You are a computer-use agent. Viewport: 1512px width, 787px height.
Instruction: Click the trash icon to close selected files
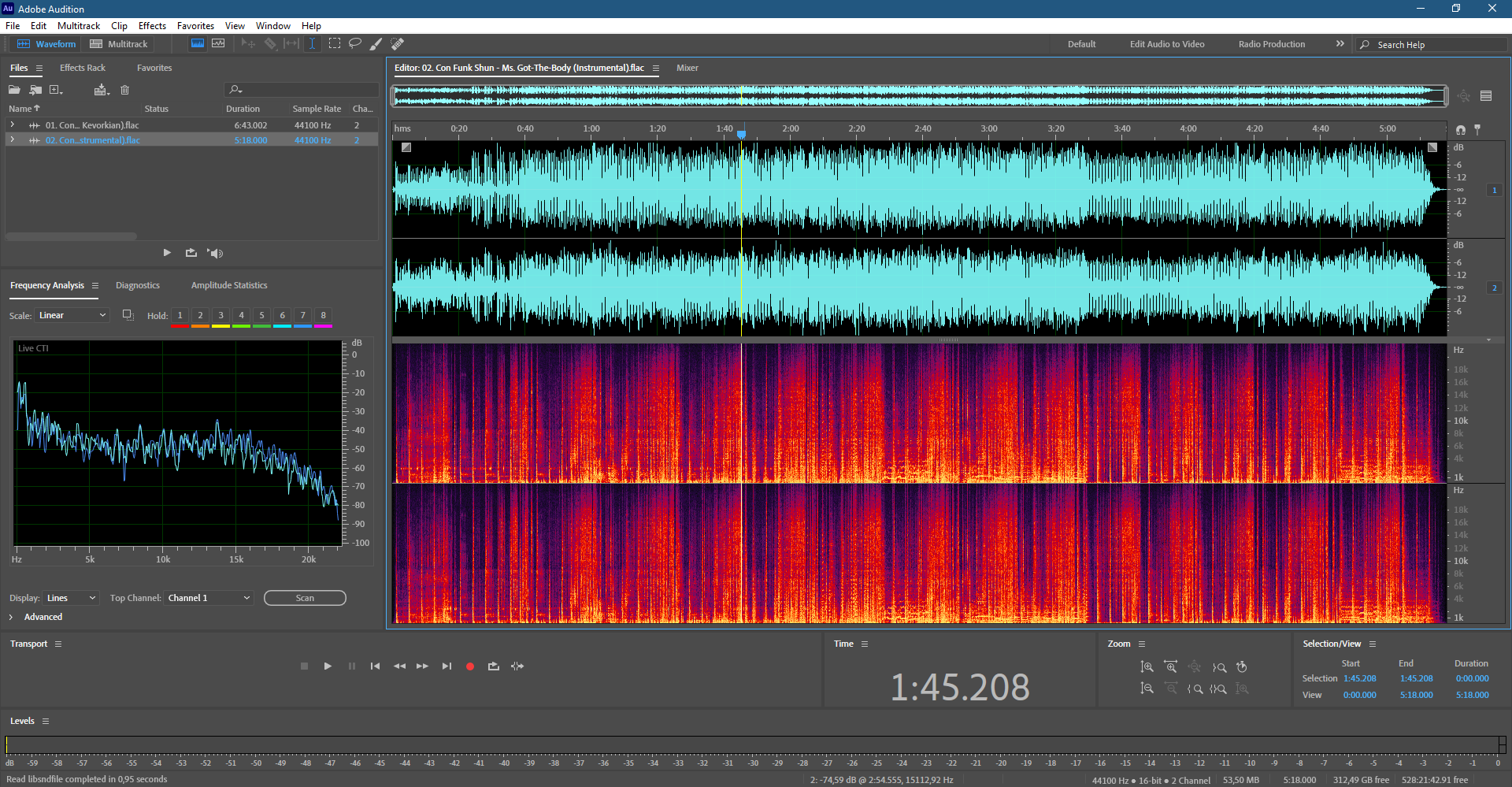point(124,90)
